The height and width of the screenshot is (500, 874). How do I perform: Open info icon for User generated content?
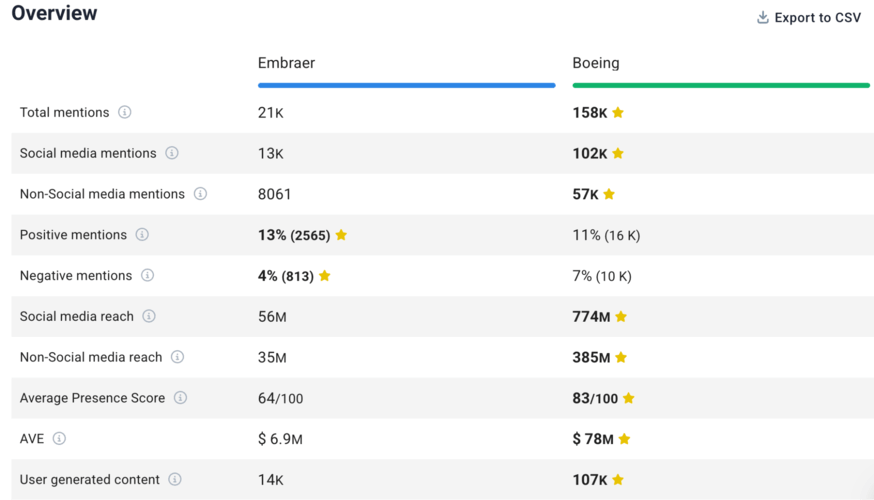click(x=174, y=479)
